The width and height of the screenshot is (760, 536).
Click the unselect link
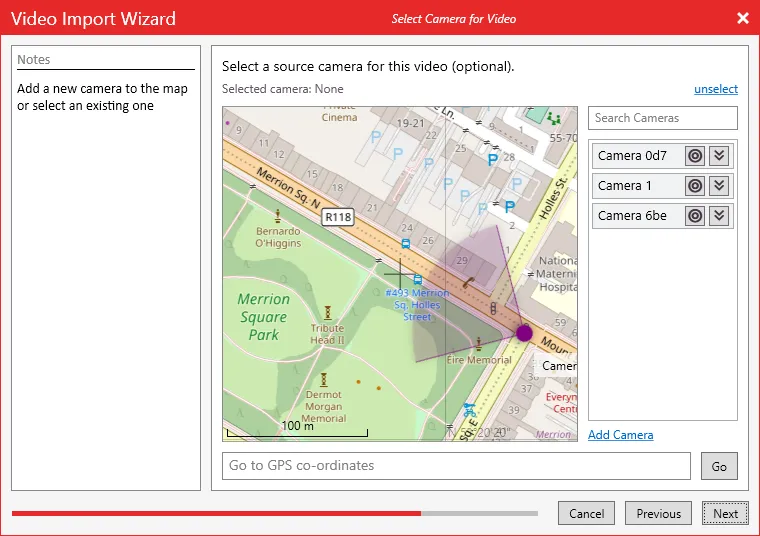pyautogui.click(x=716, y=89)
